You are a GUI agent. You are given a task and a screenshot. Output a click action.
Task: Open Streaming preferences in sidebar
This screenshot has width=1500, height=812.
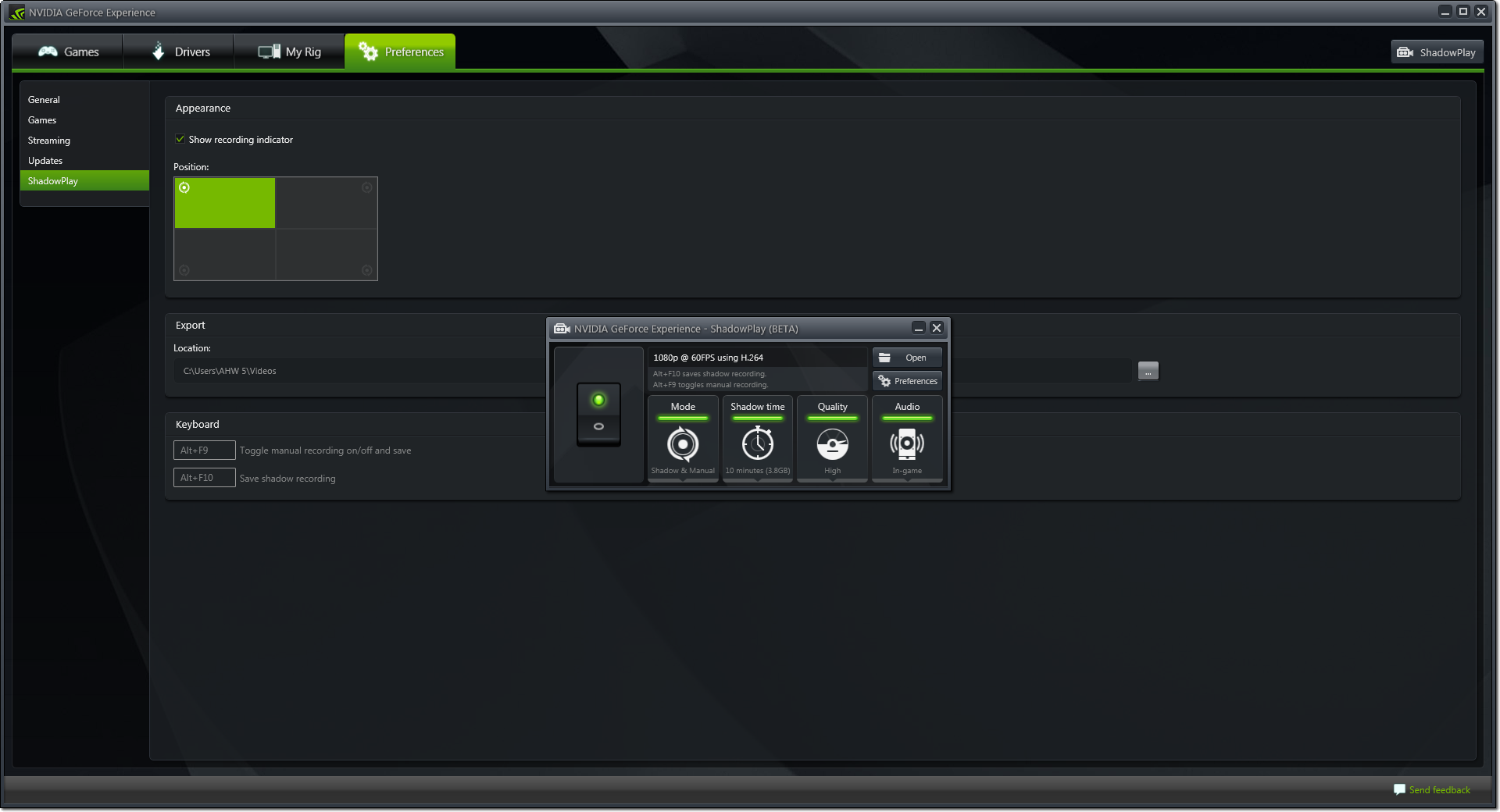click(84, 141)
